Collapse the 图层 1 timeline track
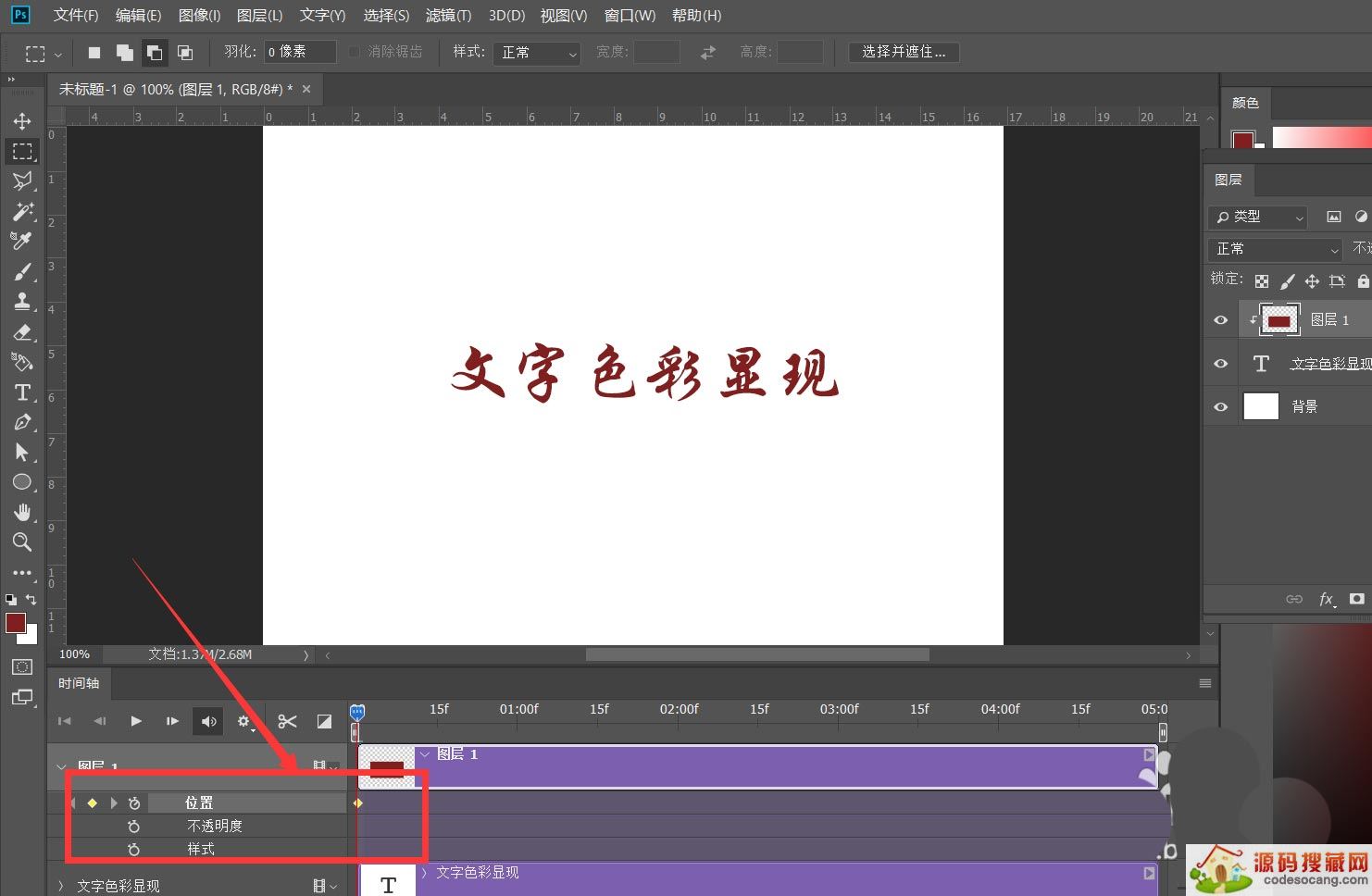1372x896 pixels. (61, 766)
